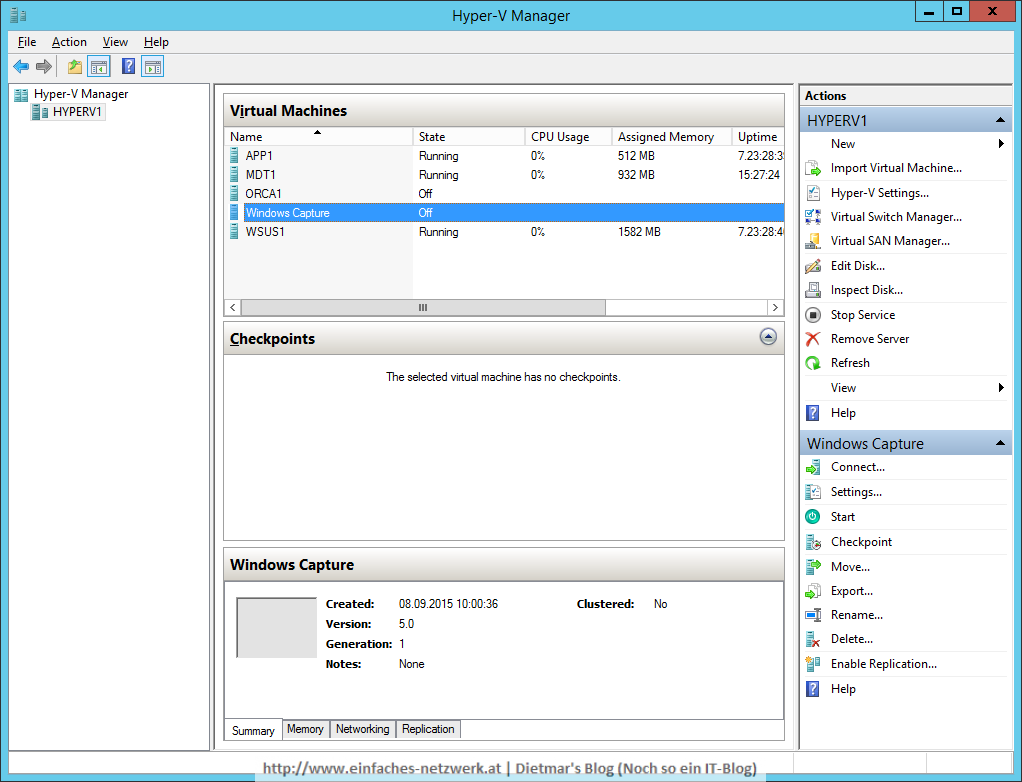Select the APP1 virtual machine row

click(x=504, y=156)
